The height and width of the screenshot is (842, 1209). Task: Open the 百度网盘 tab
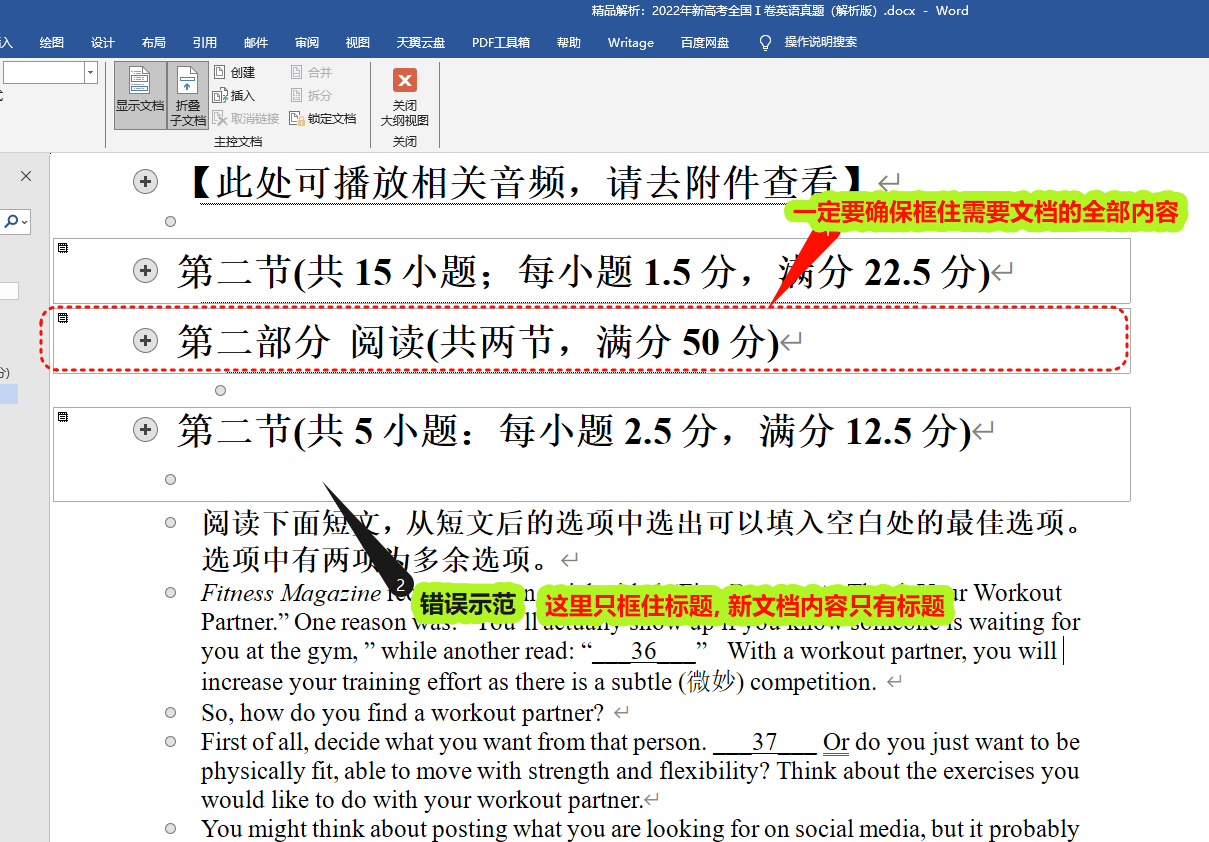click(x=705, y=42)
